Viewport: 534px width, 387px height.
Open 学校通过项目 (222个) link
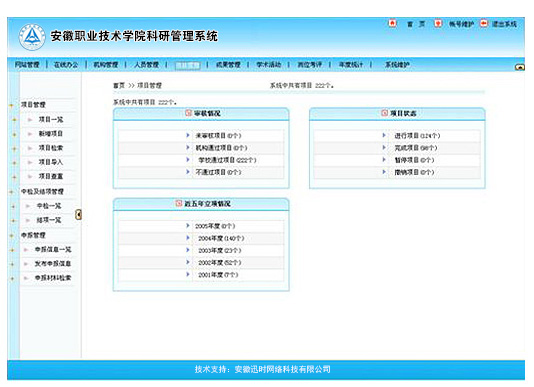pyautogui.click(x=227, y=160)
